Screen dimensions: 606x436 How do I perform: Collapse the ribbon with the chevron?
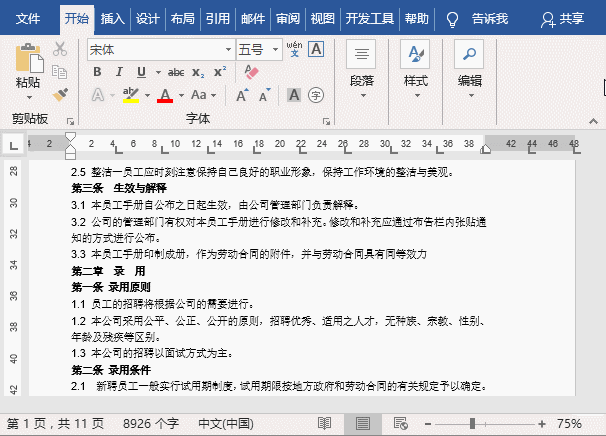click(x=593, y=121)
